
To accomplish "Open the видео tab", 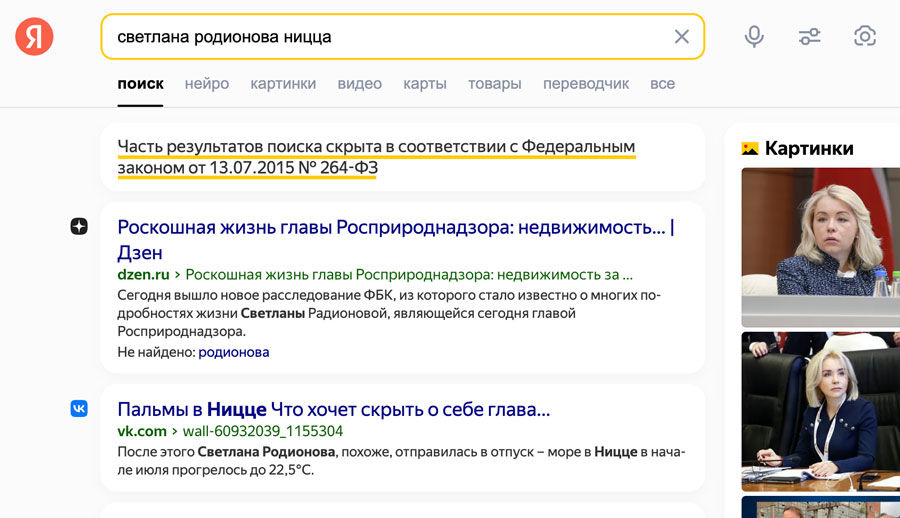I will [359, 84].
